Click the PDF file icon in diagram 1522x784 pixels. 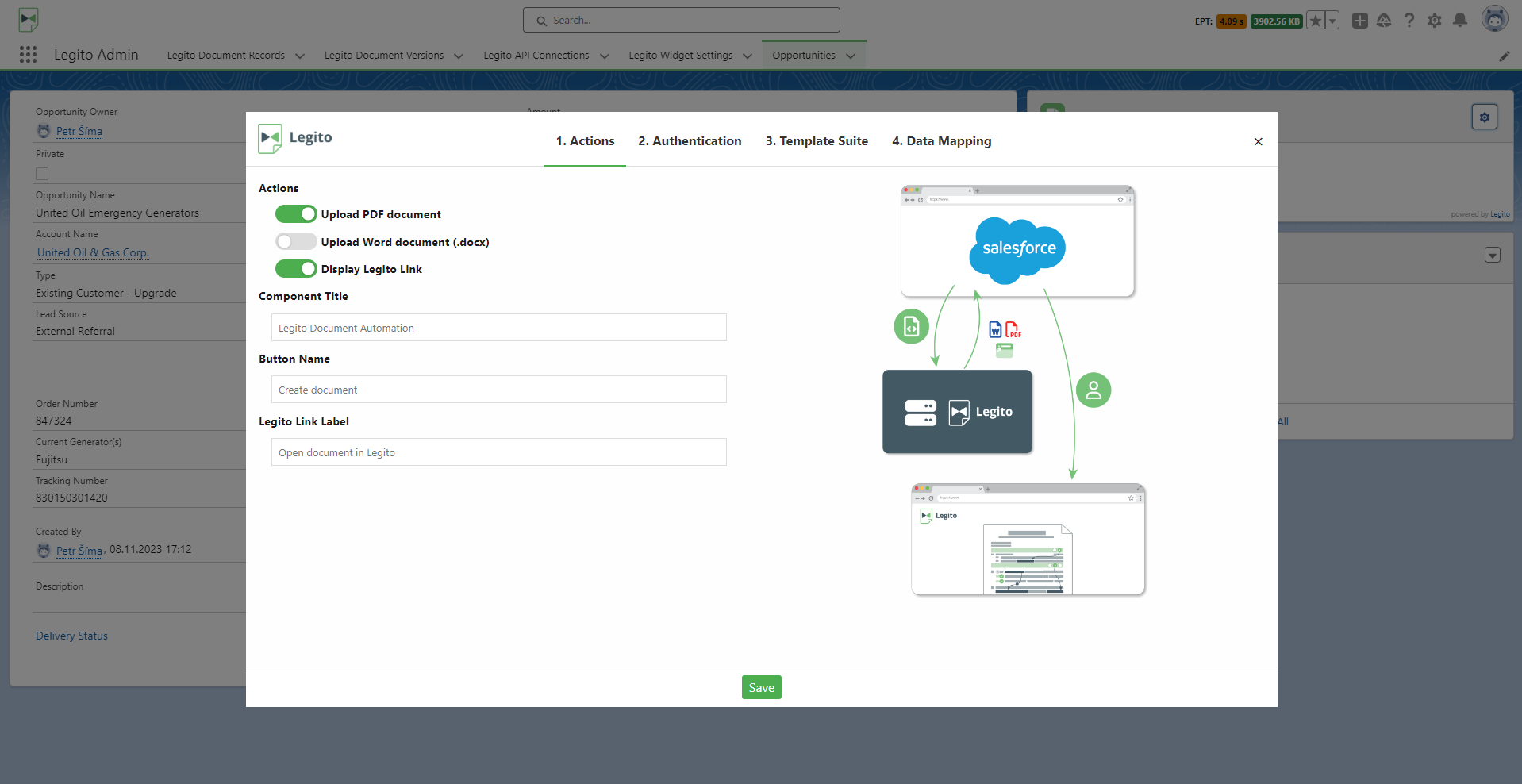point(1013,329)
